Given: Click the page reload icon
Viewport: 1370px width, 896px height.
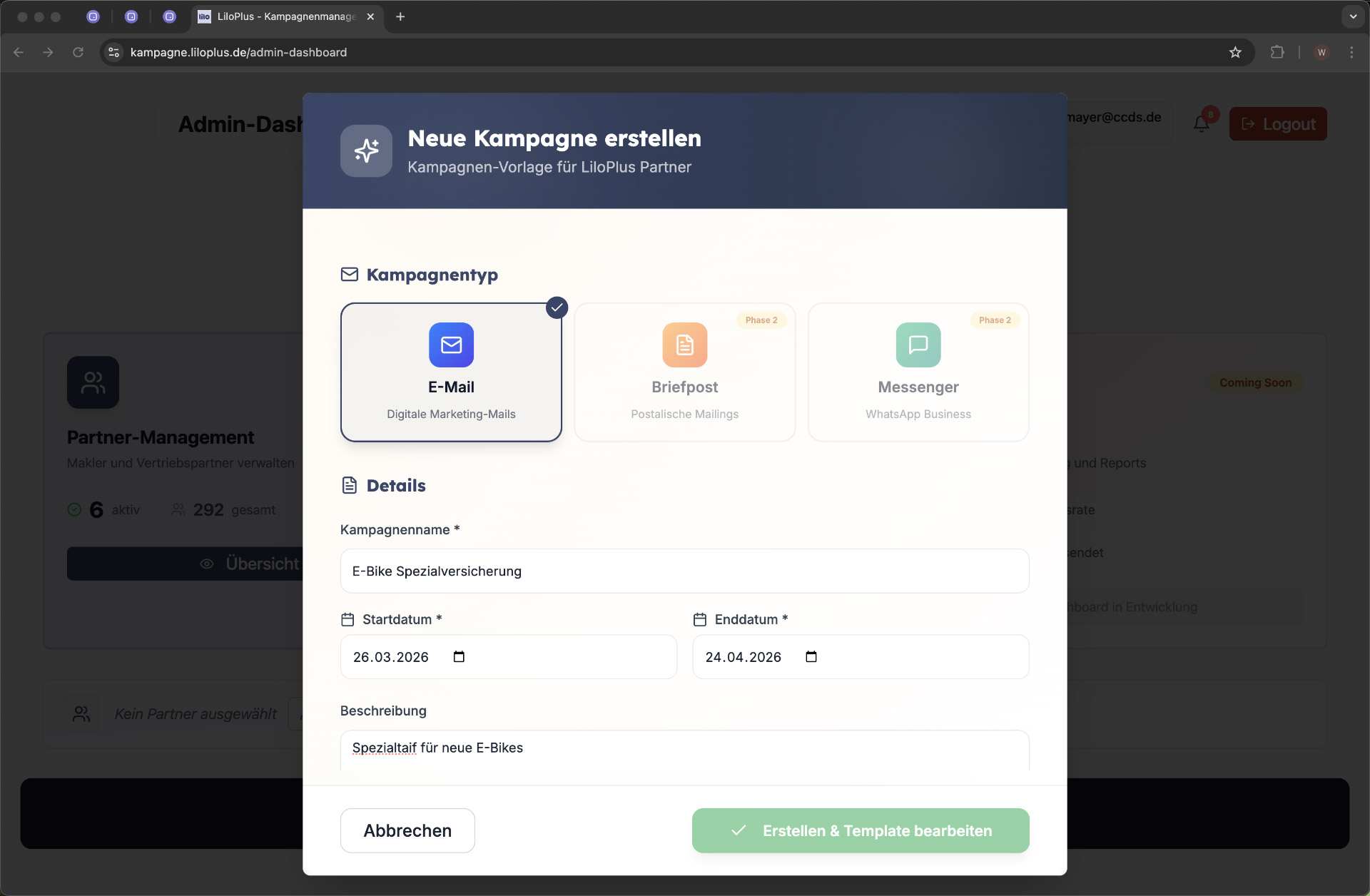Looking at the screenshot, I should click(x=78, y=52).
